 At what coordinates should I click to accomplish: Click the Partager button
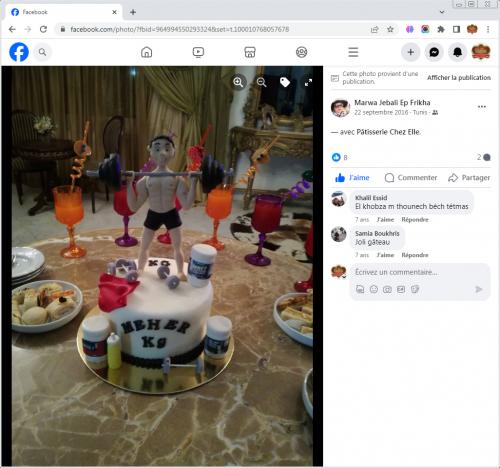[x=469, y=178]
